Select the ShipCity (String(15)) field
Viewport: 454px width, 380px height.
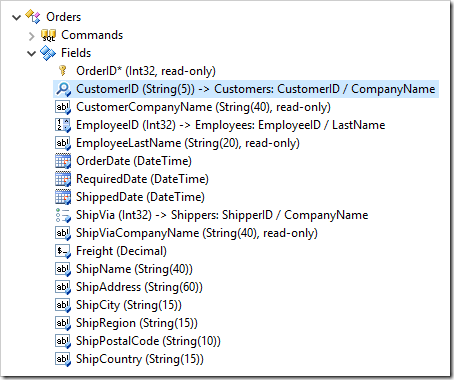point(129,305)
